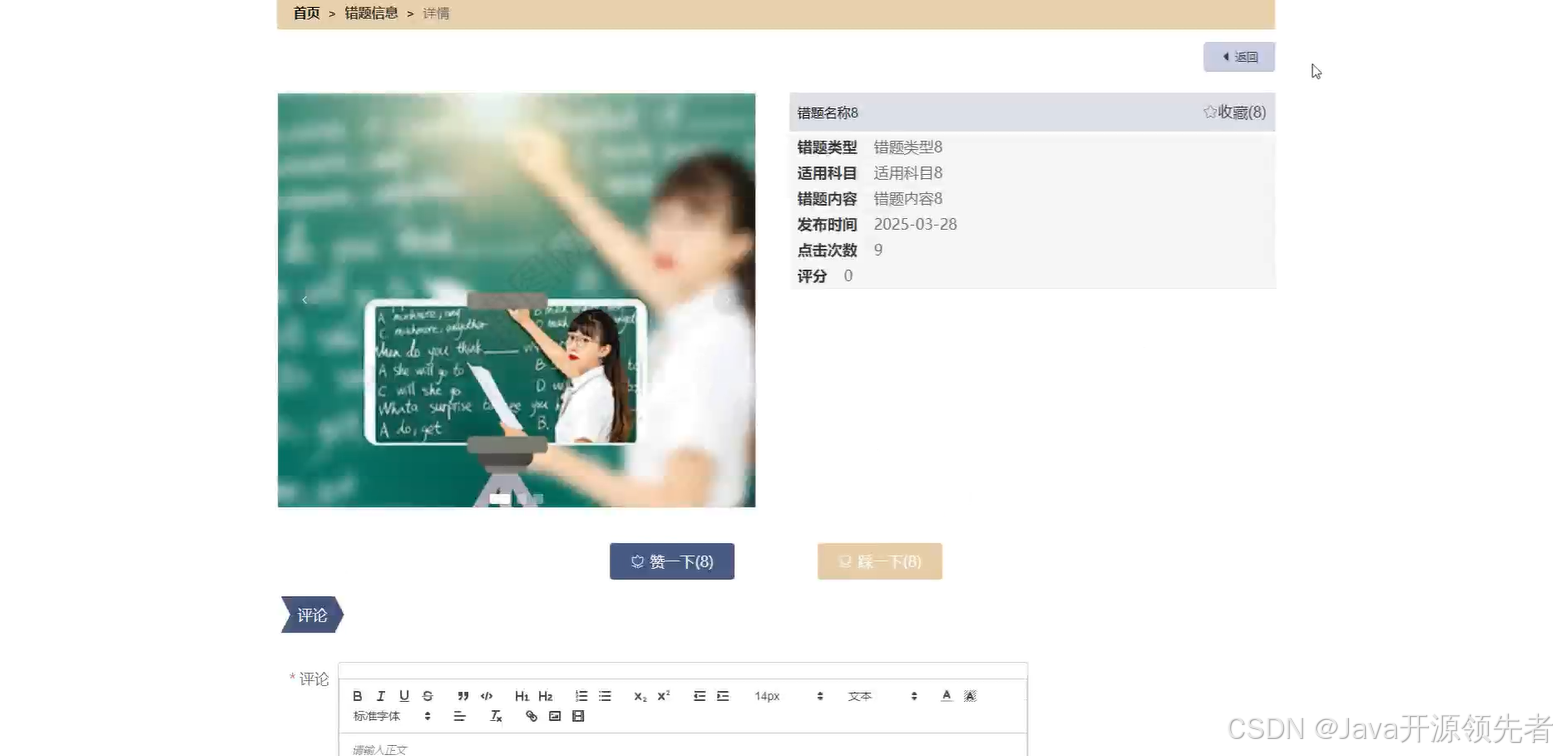Insert a bulleted list
The height and width of the screenshot is (756, 1557).
coord(605,696)
